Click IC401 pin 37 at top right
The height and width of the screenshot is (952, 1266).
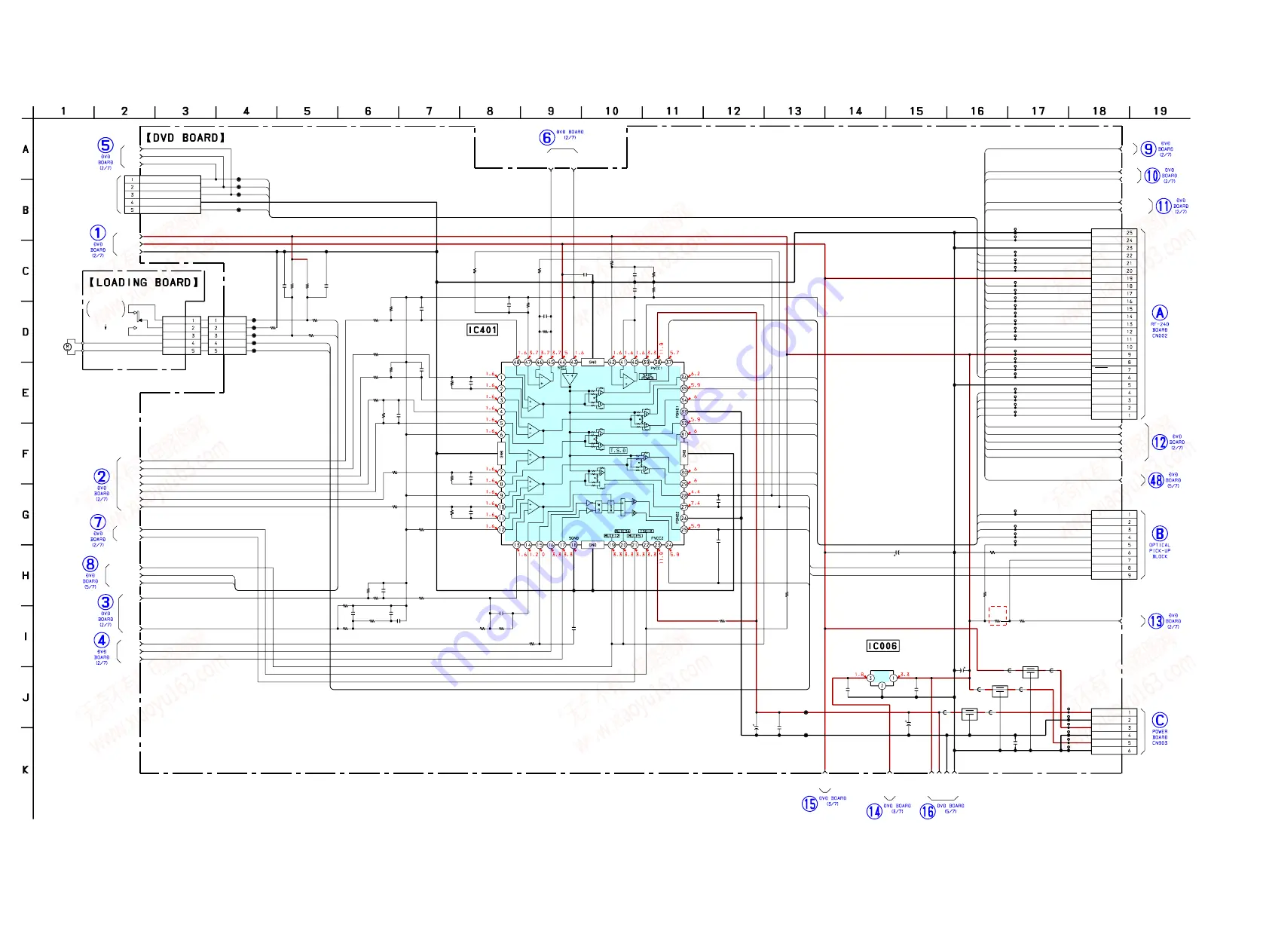pos(668,363)
